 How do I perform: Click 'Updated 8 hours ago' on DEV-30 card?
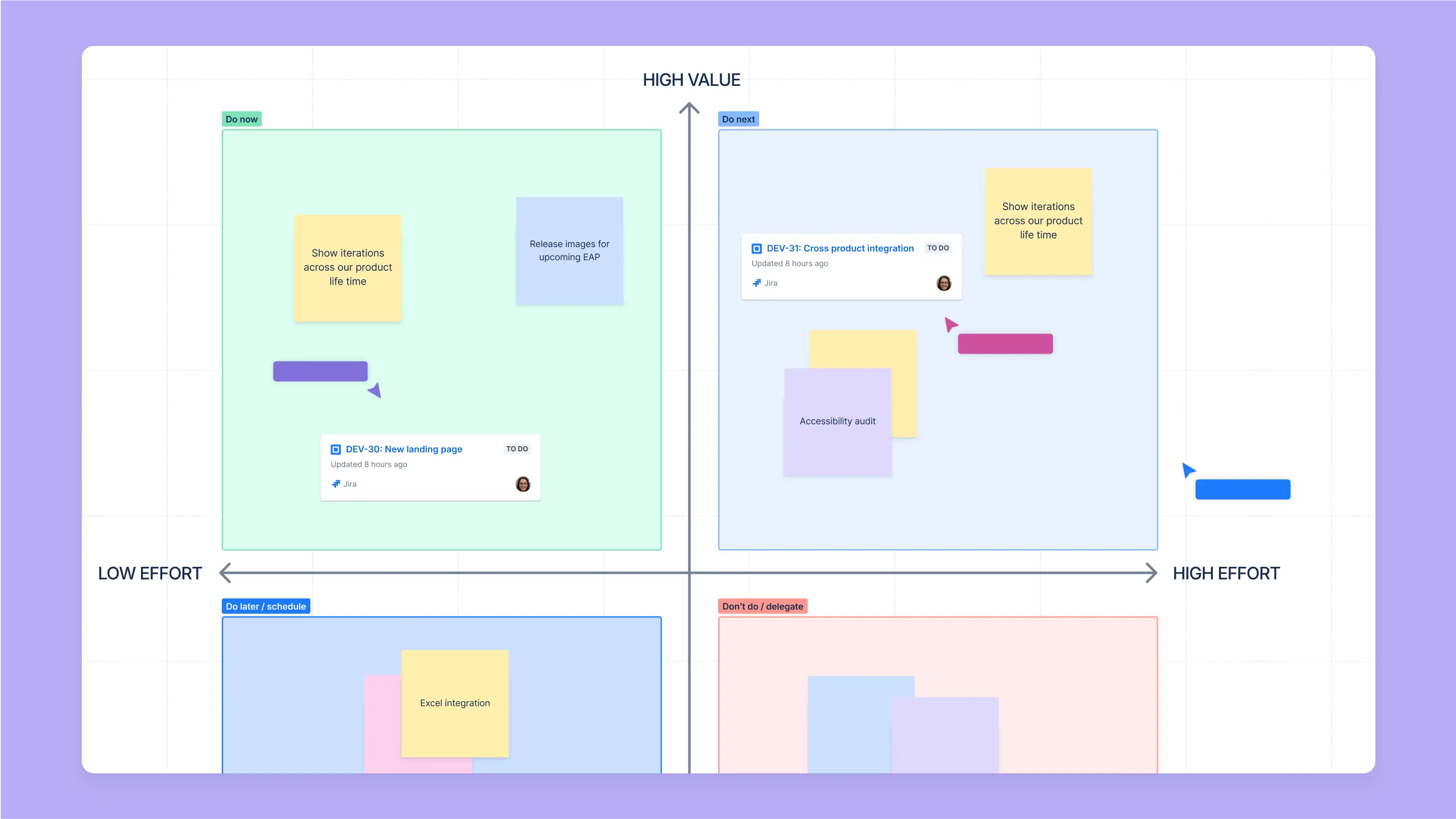[x=368, y=465]
